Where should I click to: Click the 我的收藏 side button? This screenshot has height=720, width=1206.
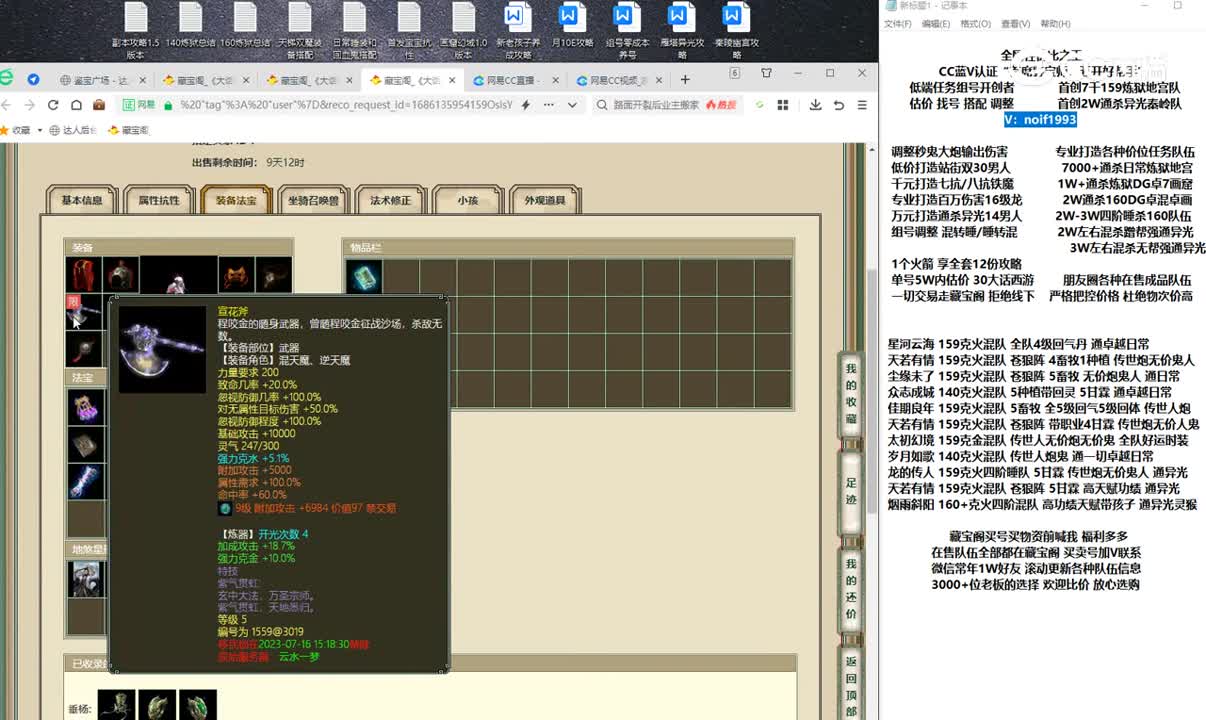(851, 394)
